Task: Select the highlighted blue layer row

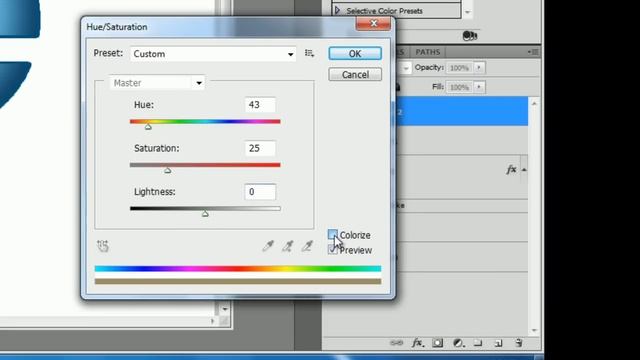Action: [x=462, y=111]
